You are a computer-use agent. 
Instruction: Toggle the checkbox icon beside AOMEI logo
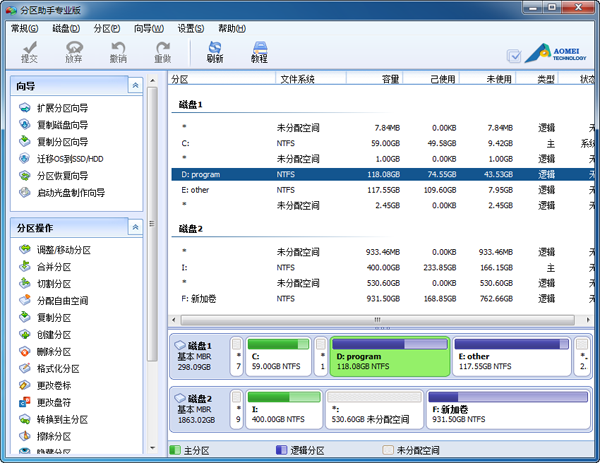click(x=514, y=57)
